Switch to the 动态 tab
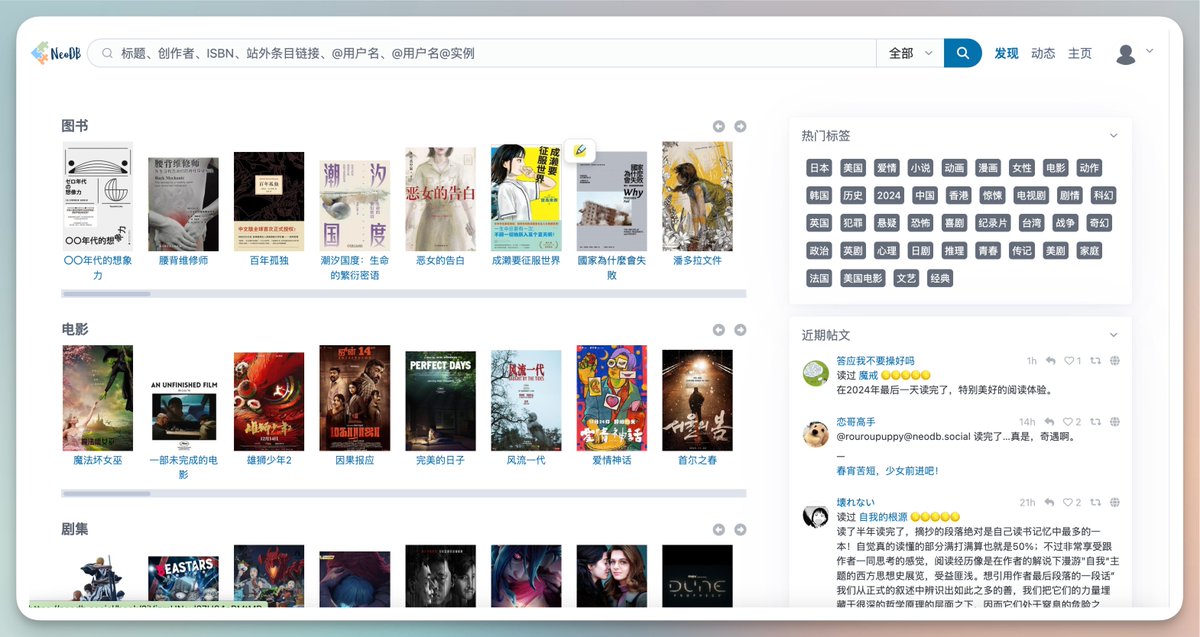The image size is (1200, 637). tap(1043, 53)
